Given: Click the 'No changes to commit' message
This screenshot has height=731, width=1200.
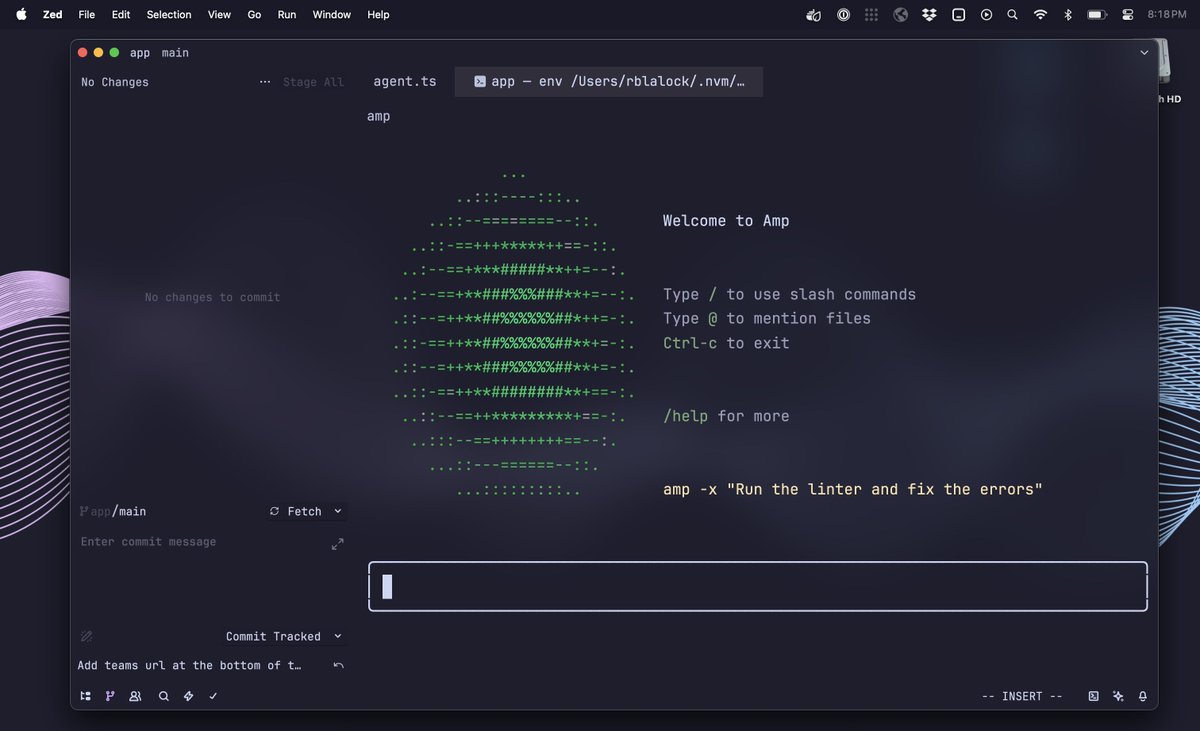Looking at the screenshot, I should 212,297.
